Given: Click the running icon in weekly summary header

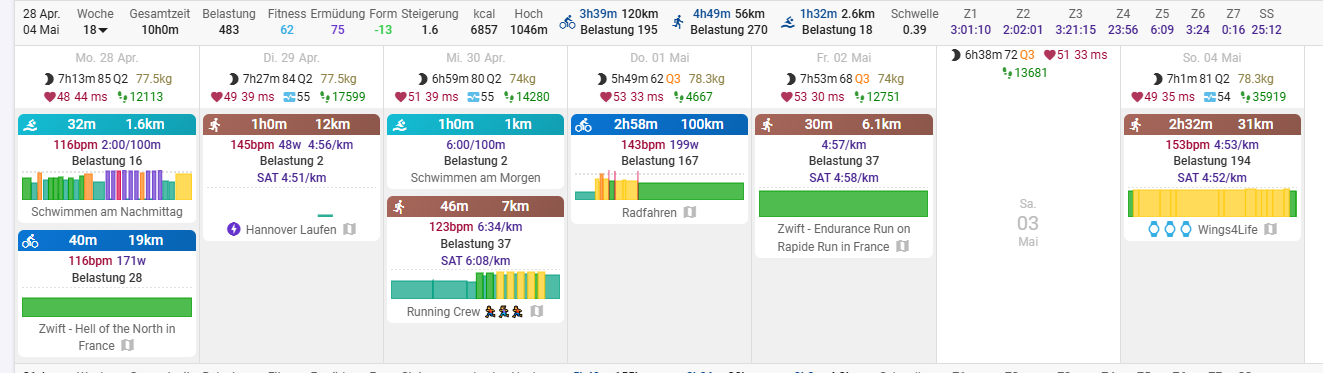Looking at the screenshot, I should 678,22.
